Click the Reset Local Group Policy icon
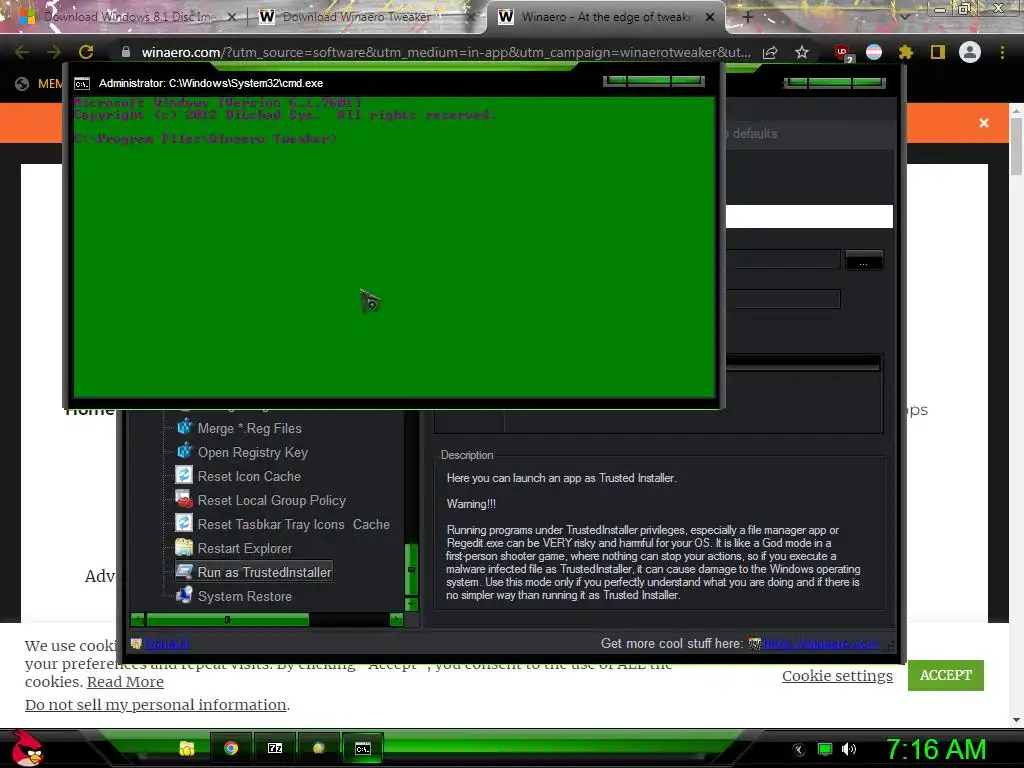 (184, 500)
